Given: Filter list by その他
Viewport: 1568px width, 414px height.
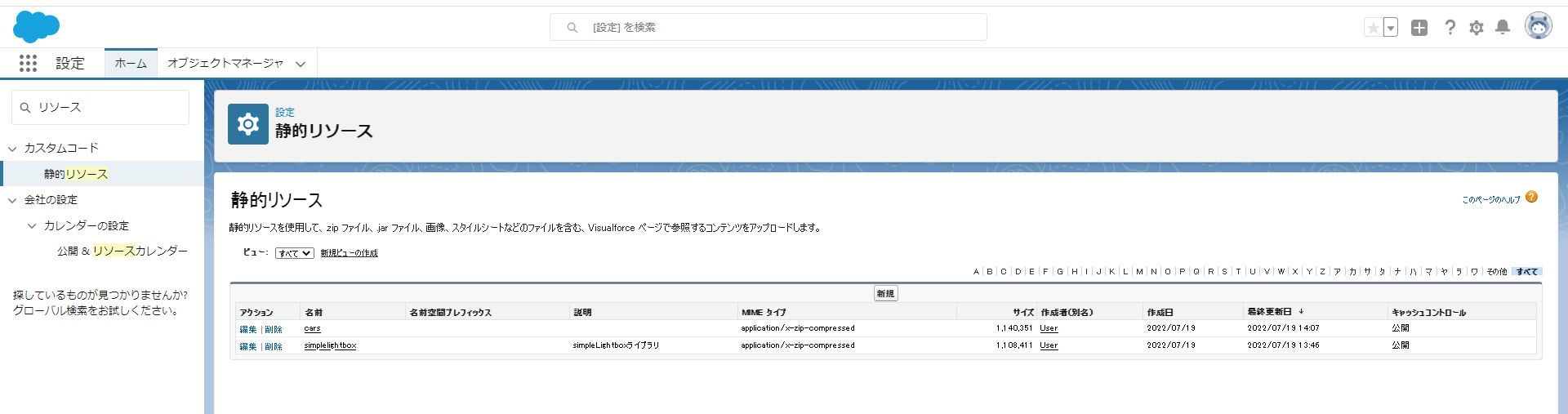Looking at the screenshot, I should [1497, 272].
